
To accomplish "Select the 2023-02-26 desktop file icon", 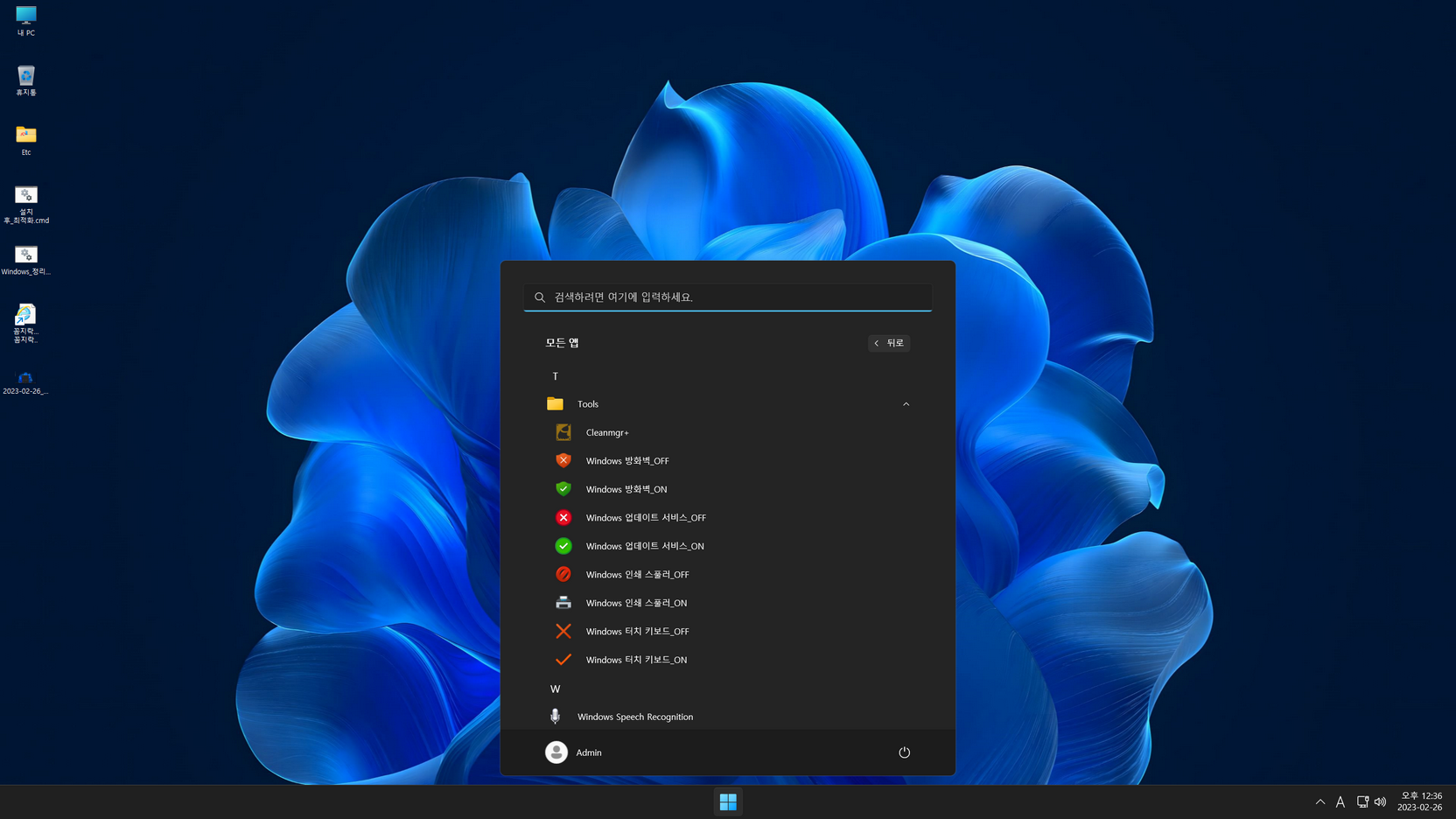I will 26,382.
